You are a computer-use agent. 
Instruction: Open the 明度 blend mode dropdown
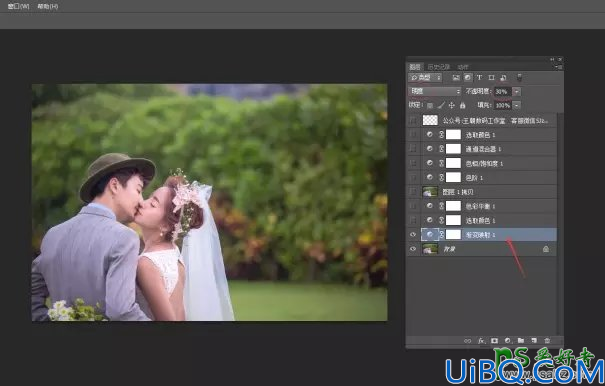(434, 91)
